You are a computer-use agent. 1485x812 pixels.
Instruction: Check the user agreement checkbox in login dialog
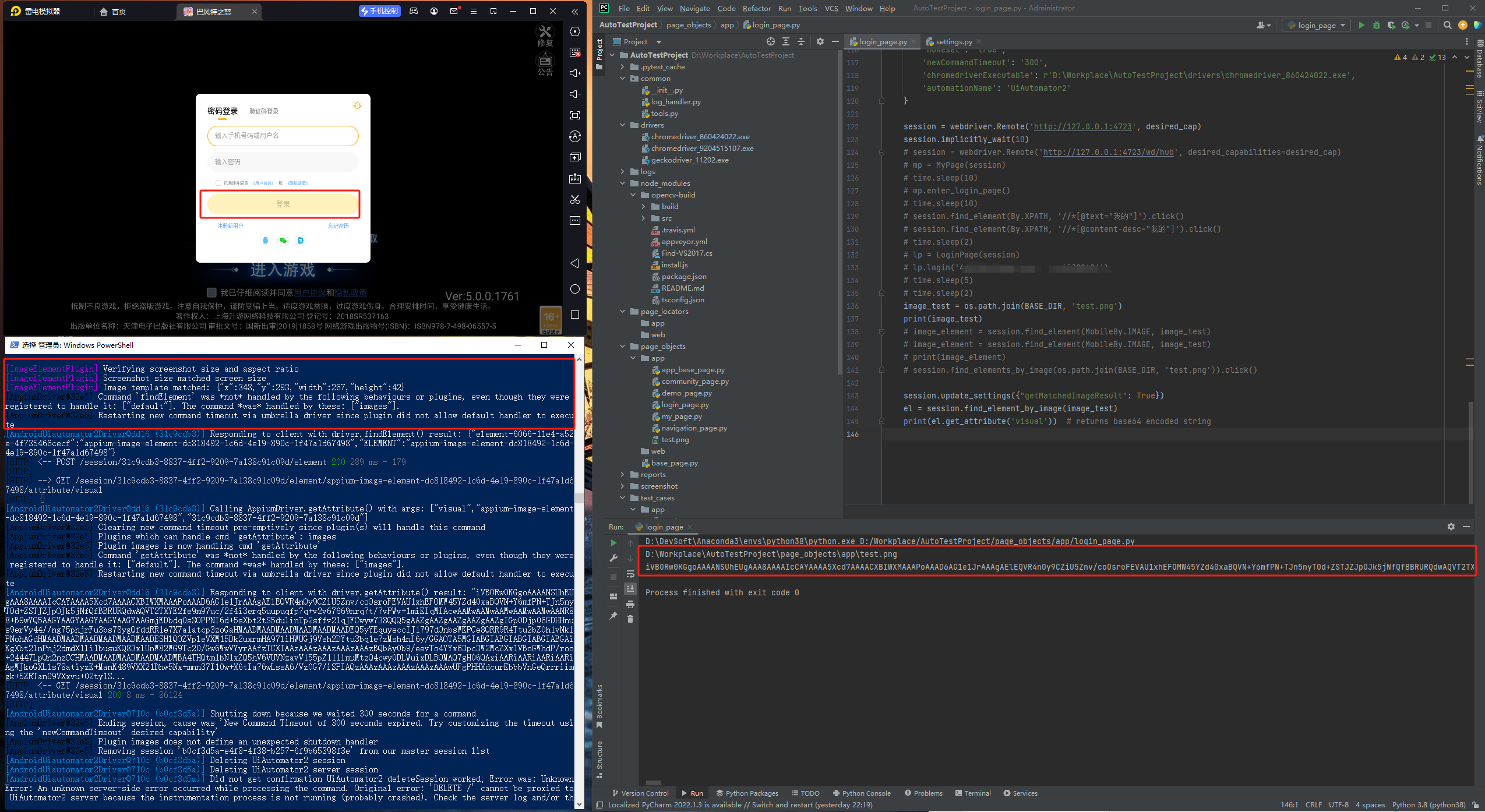(x=218, y=183)
